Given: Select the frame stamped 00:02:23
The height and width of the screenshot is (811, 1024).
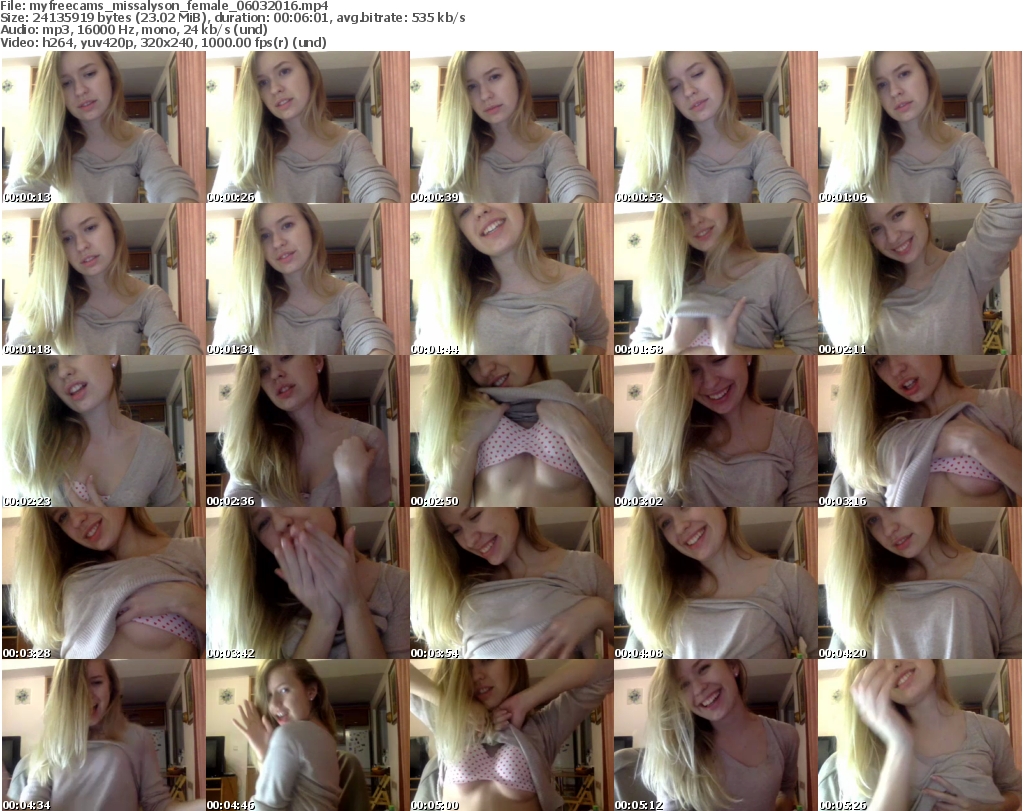Looking at the screenshot, I should [103, 431].
